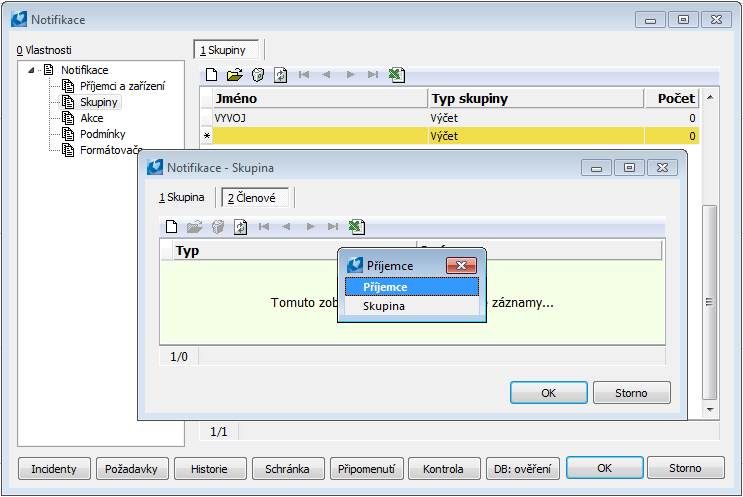Click OK in Notifikace - Skupina dialog
Viewport: 743px width, 497px height.
549,393
